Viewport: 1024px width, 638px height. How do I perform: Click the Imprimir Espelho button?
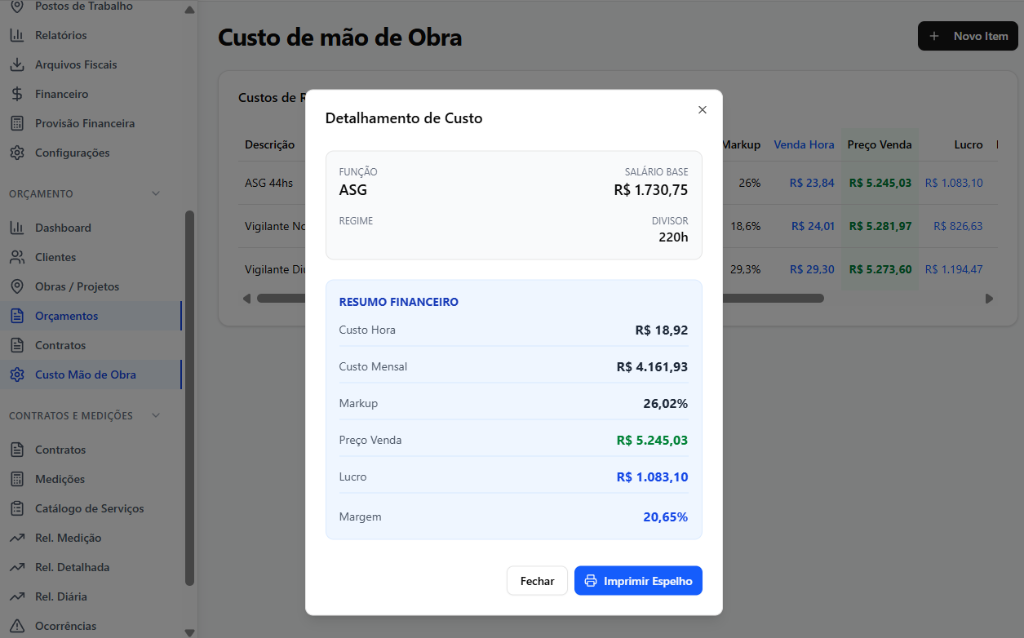point(638,581)
